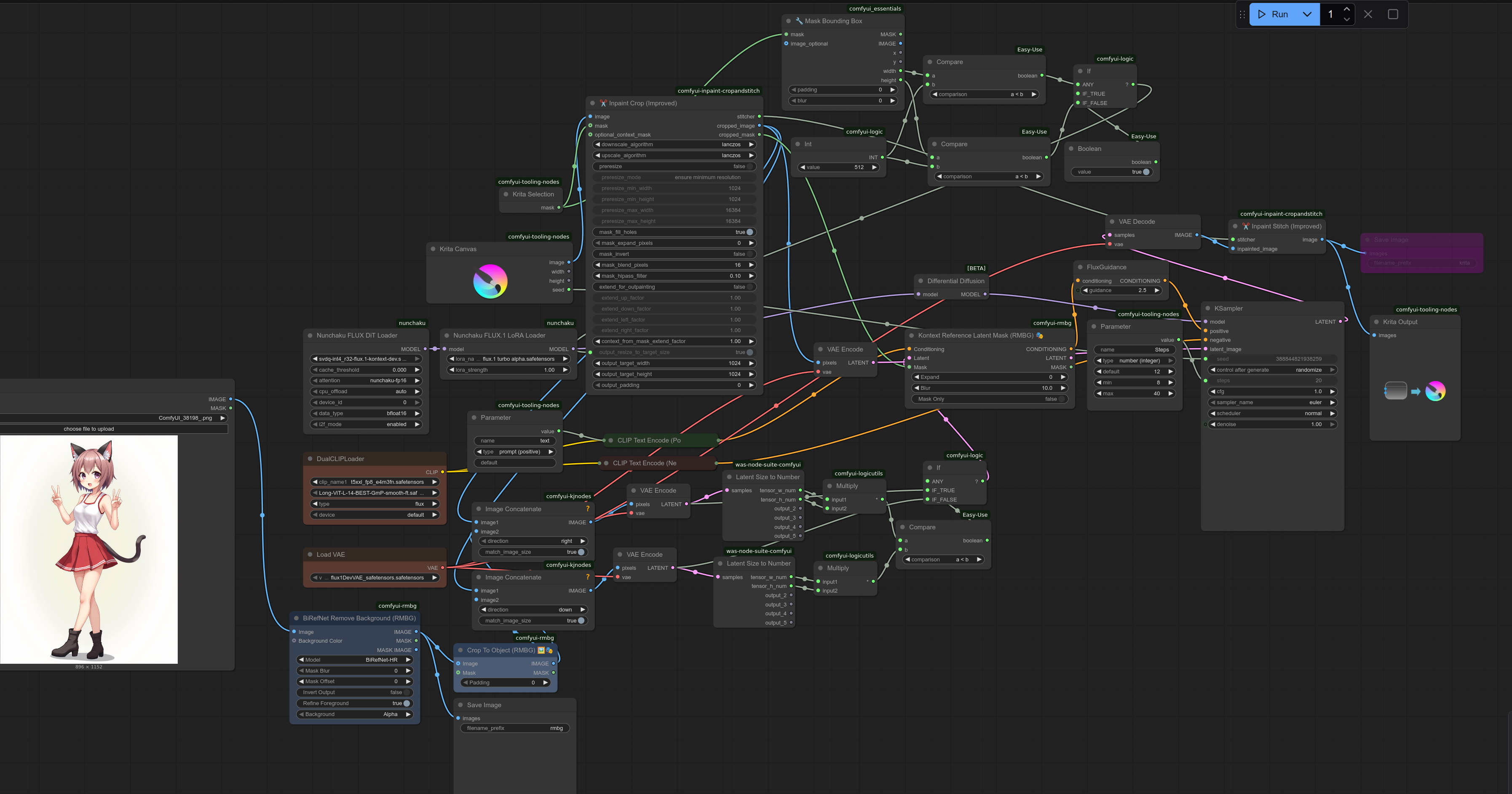
Task: Increase the batch count with up arrow
Action: [1346, 9]
